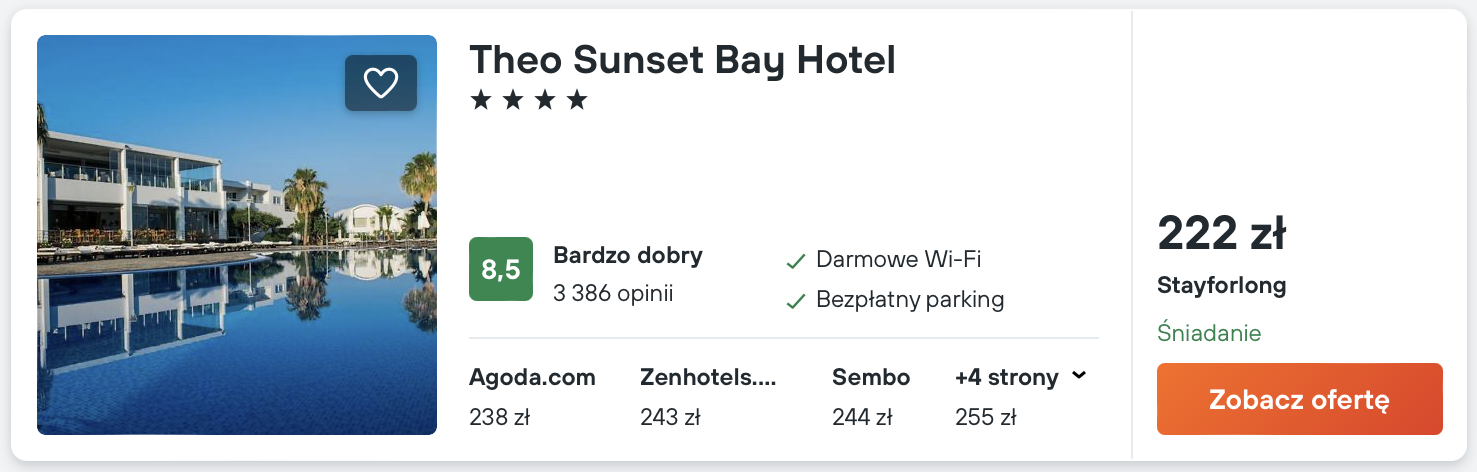
Task: Open the Theo Sunset Bay Hotel title
Action: pyautogui.click(x=682, y=61)
